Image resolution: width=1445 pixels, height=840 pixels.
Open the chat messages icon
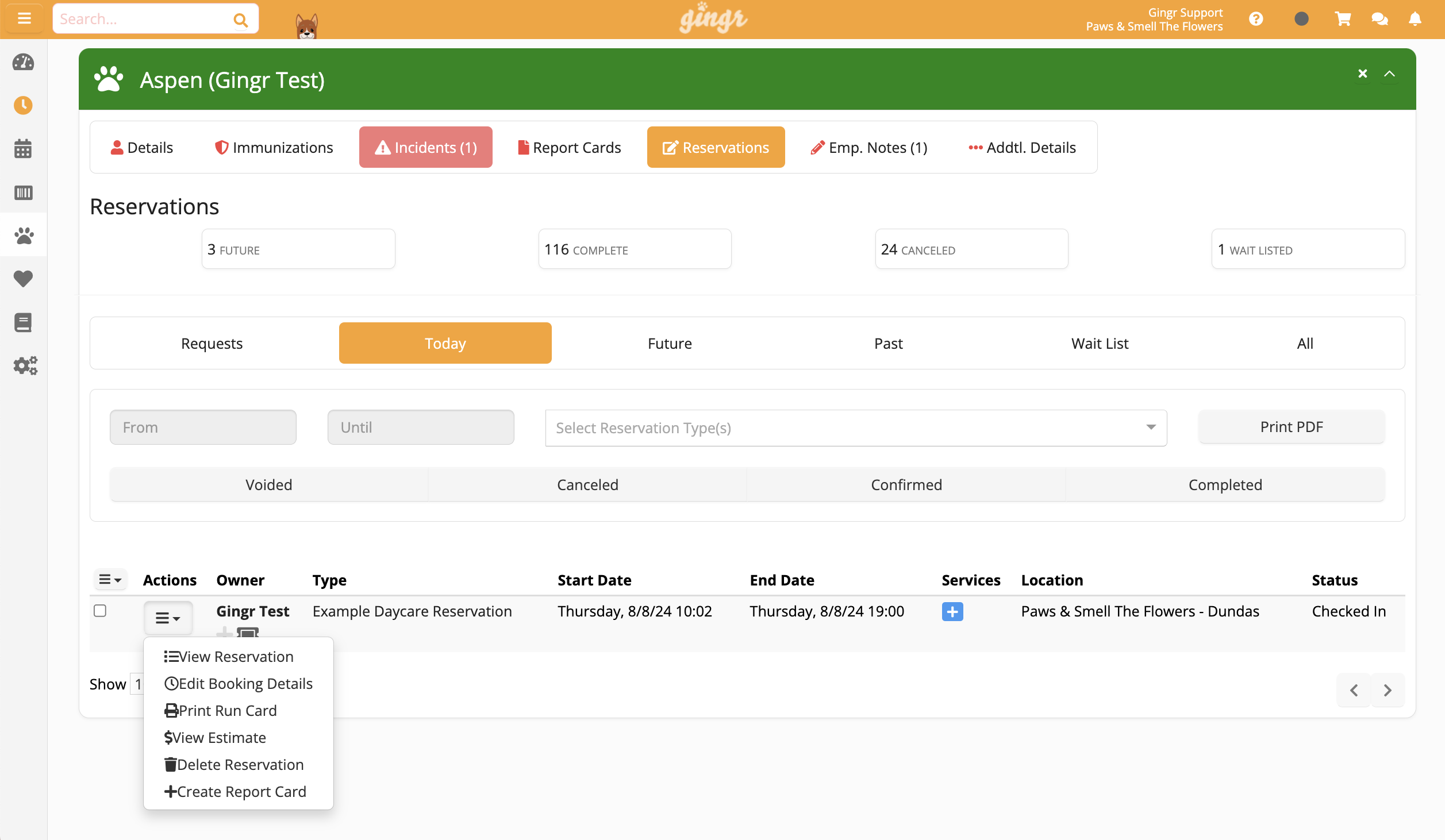(1379, 19)
